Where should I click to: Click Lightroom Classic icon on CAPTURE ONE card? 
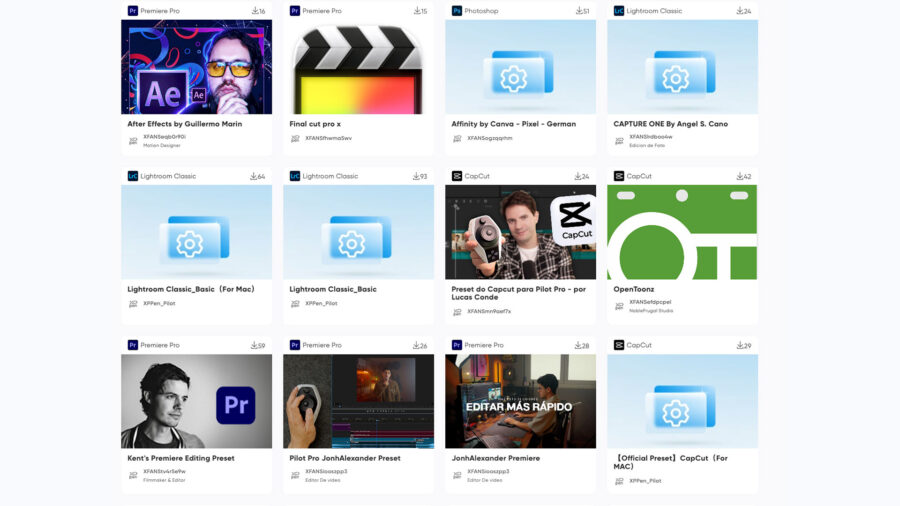coord(619,11)
